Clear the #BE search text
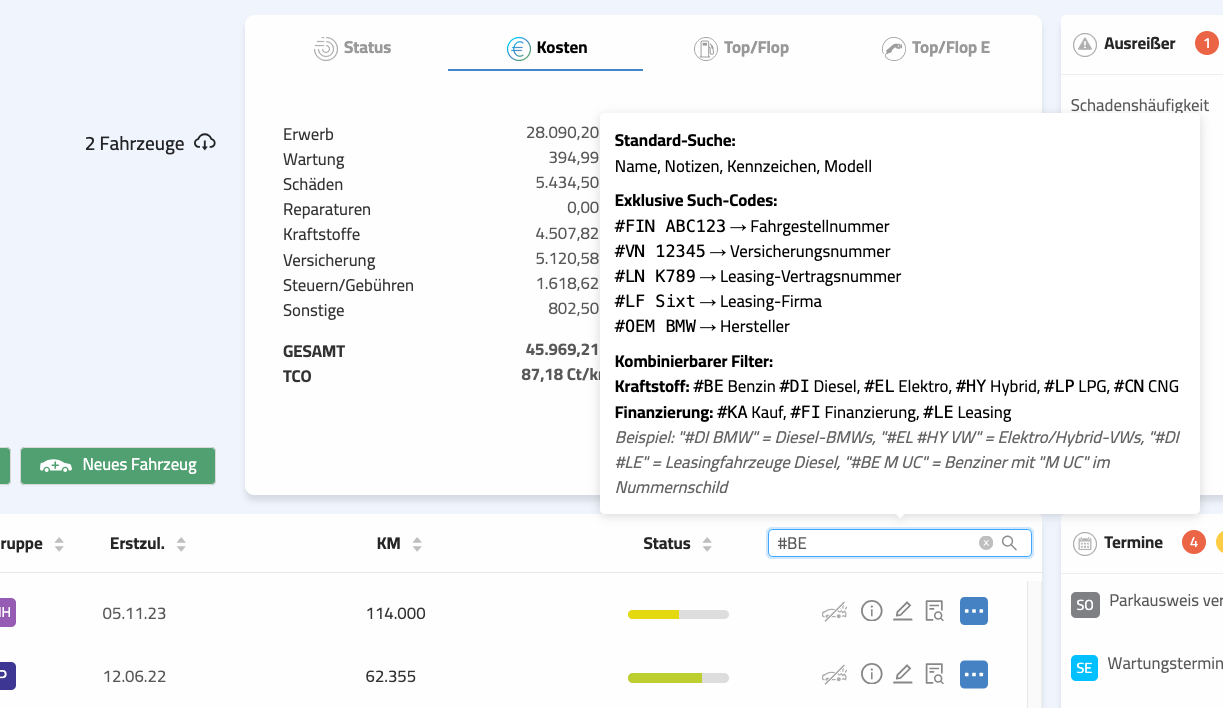This screenshot has width=1223, height=708. tap(986, 543)
